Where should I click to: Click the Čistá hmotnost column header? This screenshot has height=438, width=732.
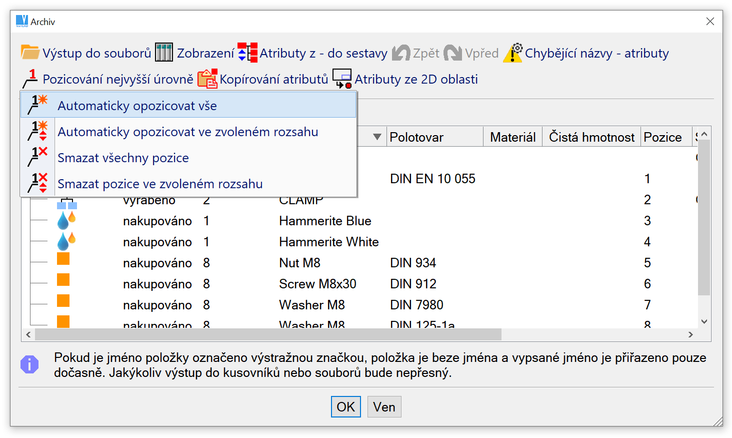click(x=591, y=137)
